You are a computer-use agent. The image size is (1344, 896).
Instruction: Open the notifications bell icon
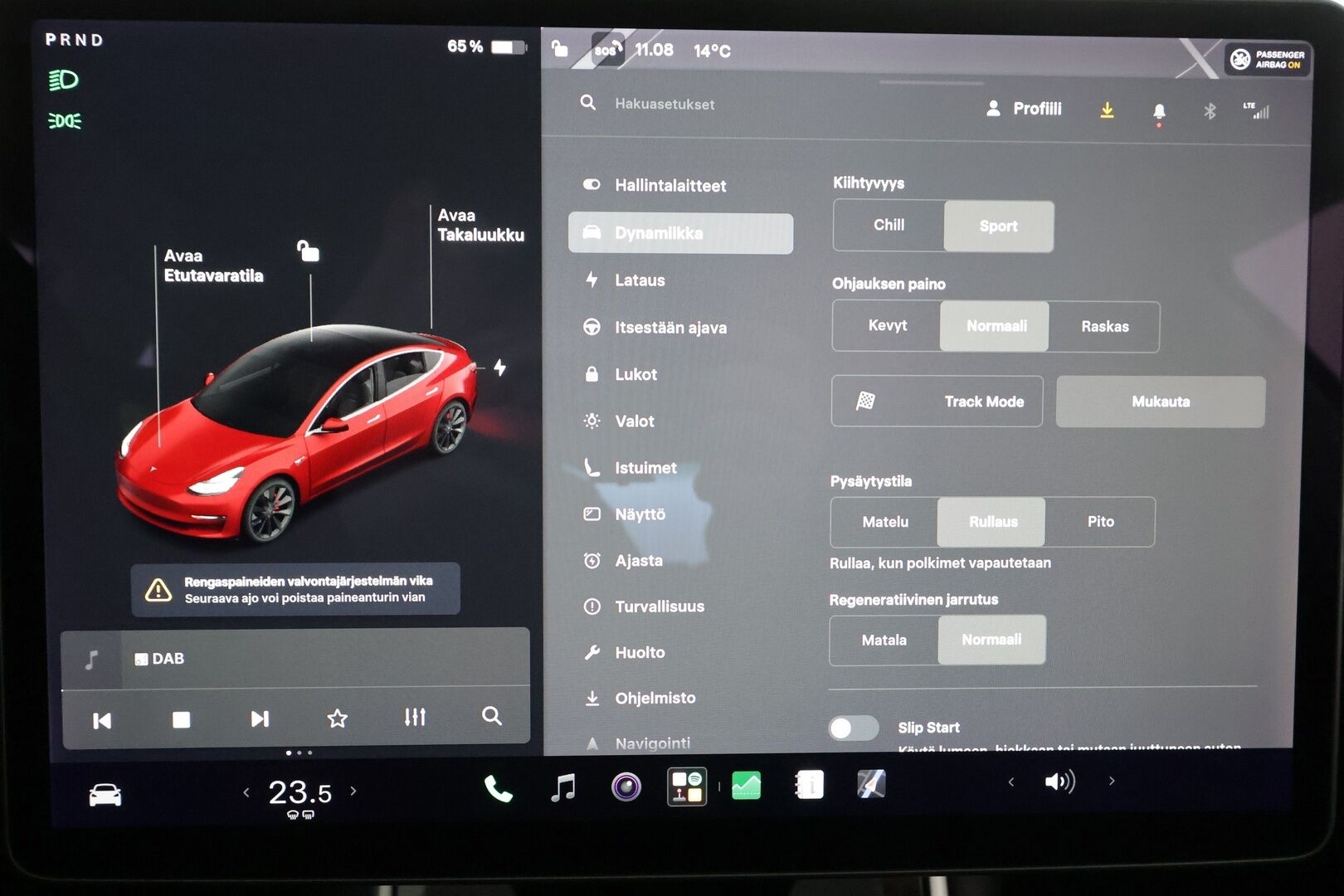(x=1159, y=111)
